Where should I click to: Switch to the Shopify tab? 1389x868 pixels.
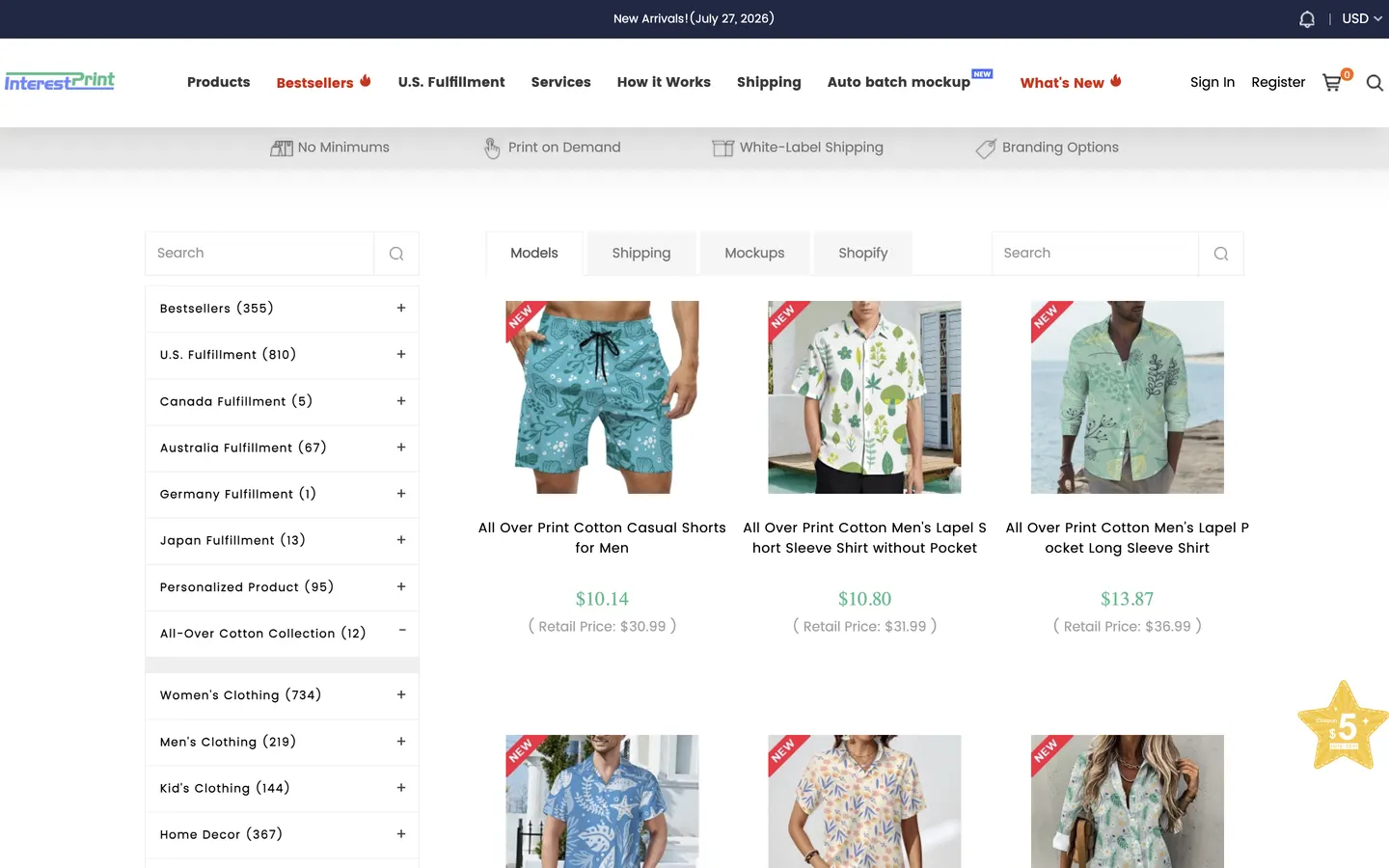(x=863, y=253)
